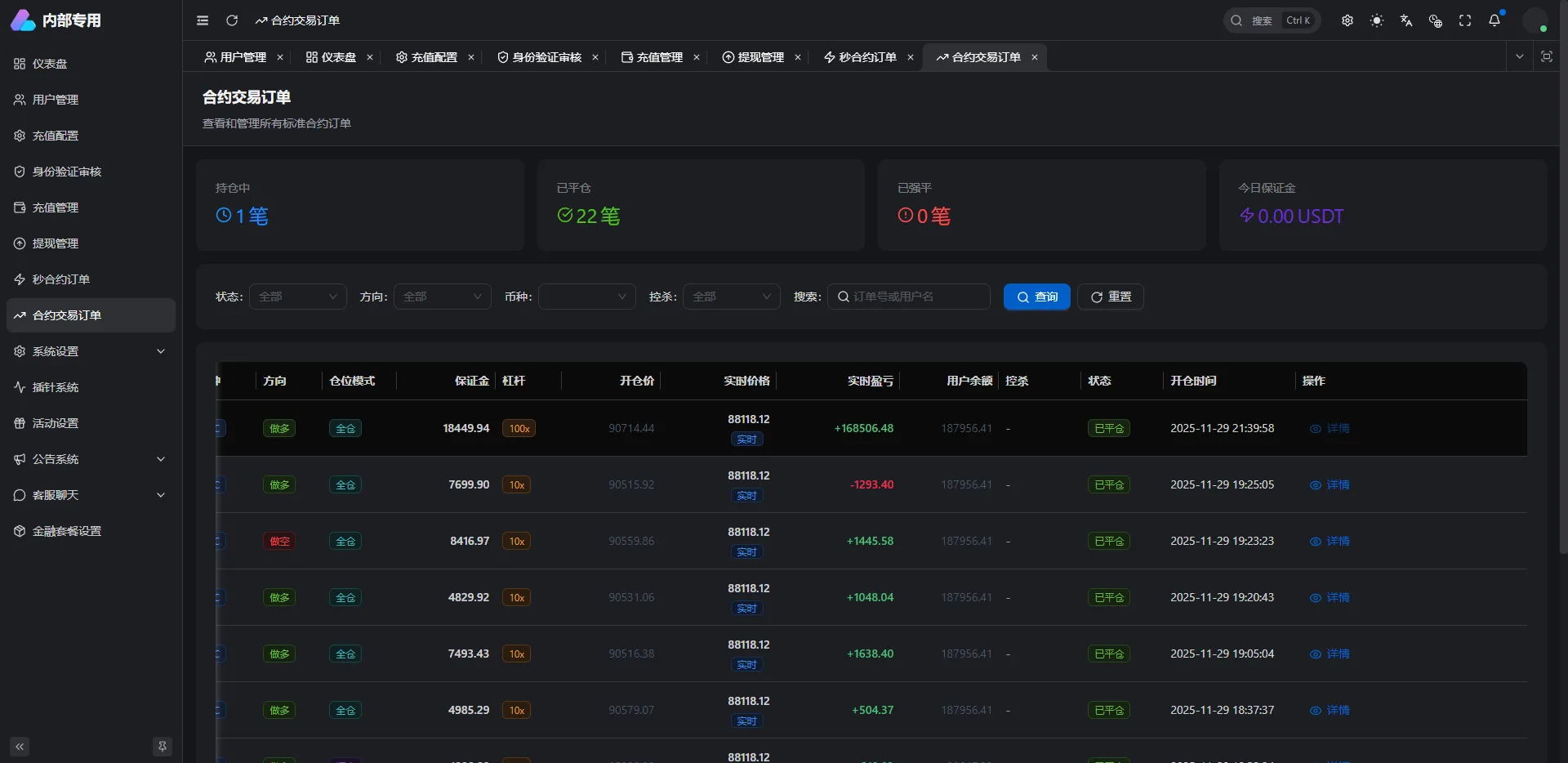The image size is (1568, 763).
Task: Click the 查询 query button
Action: [x=1036, y=297]
